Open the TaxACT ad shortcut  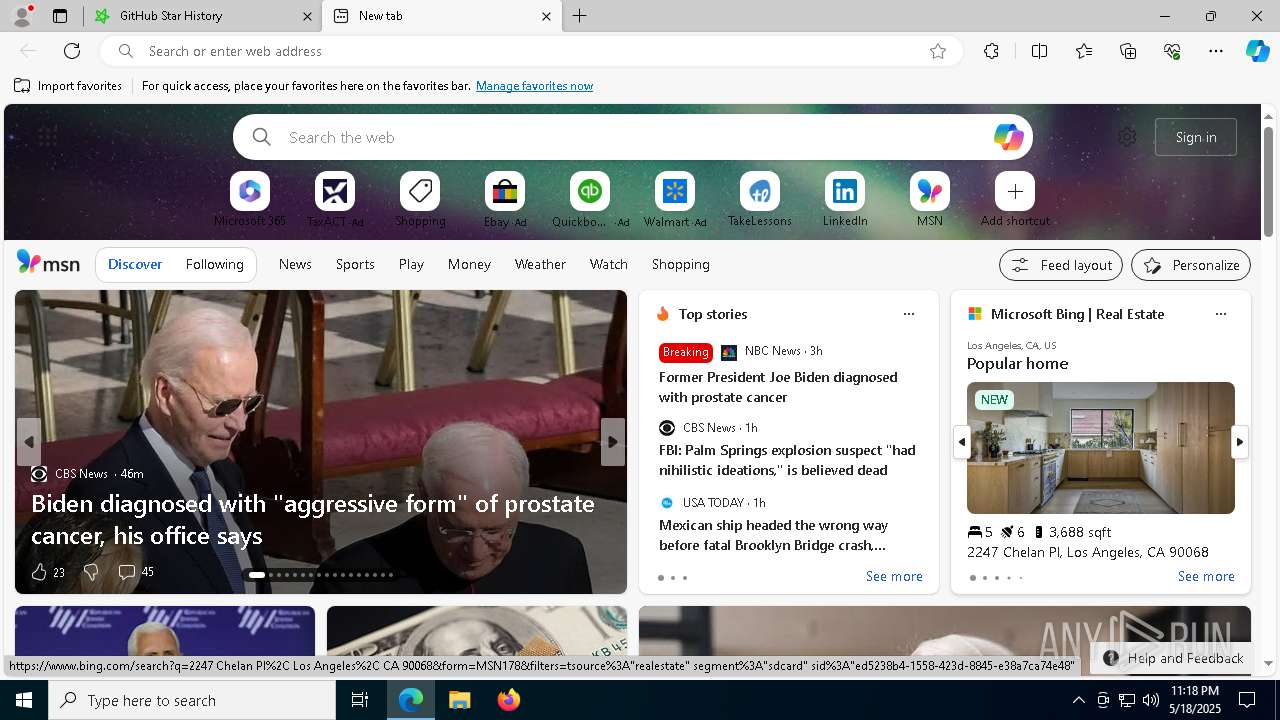pyautogui.click(x=335, y=191)
